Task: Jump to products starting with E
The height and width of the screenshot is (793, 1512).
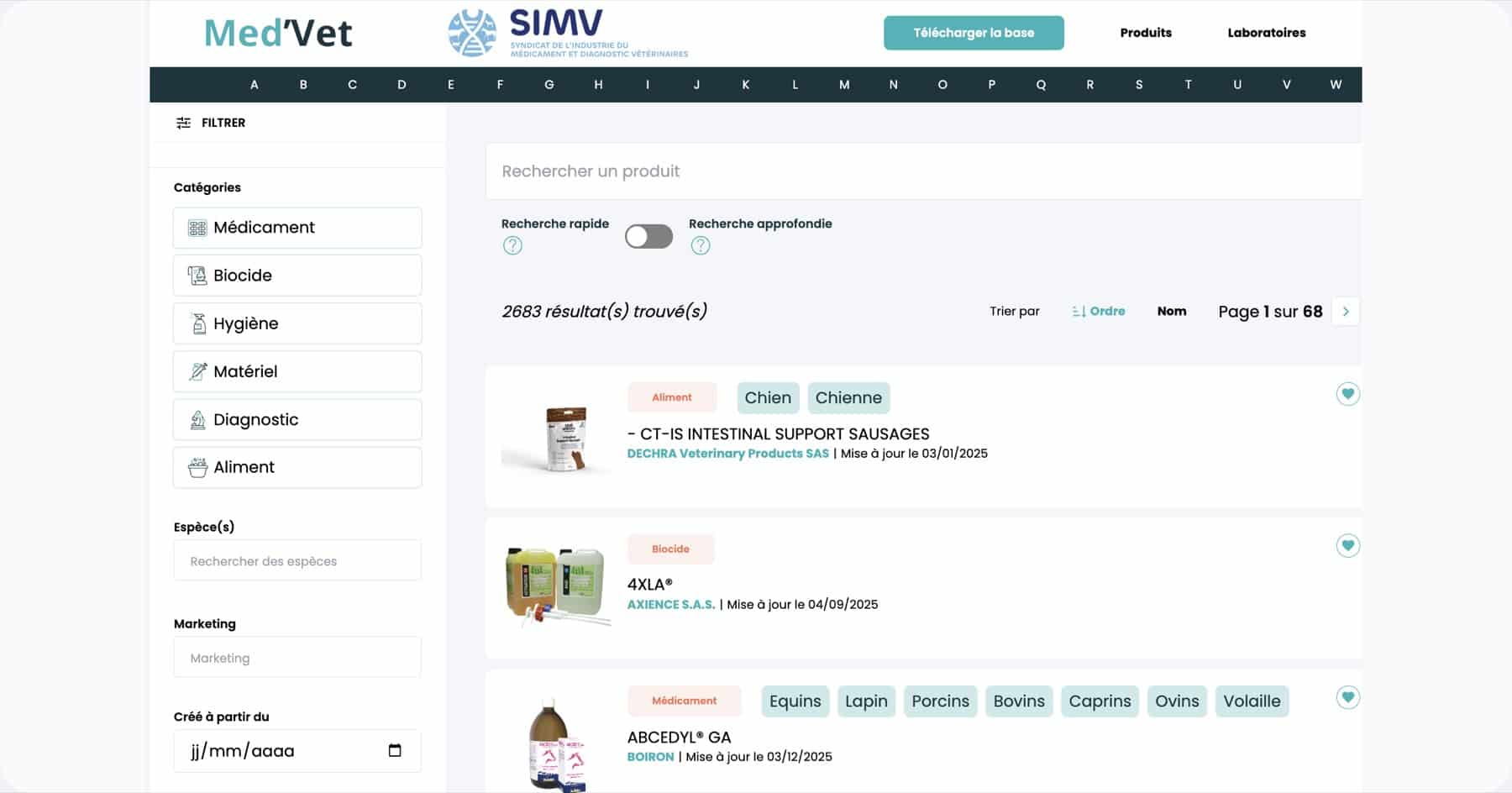Action: pos(450,84)
